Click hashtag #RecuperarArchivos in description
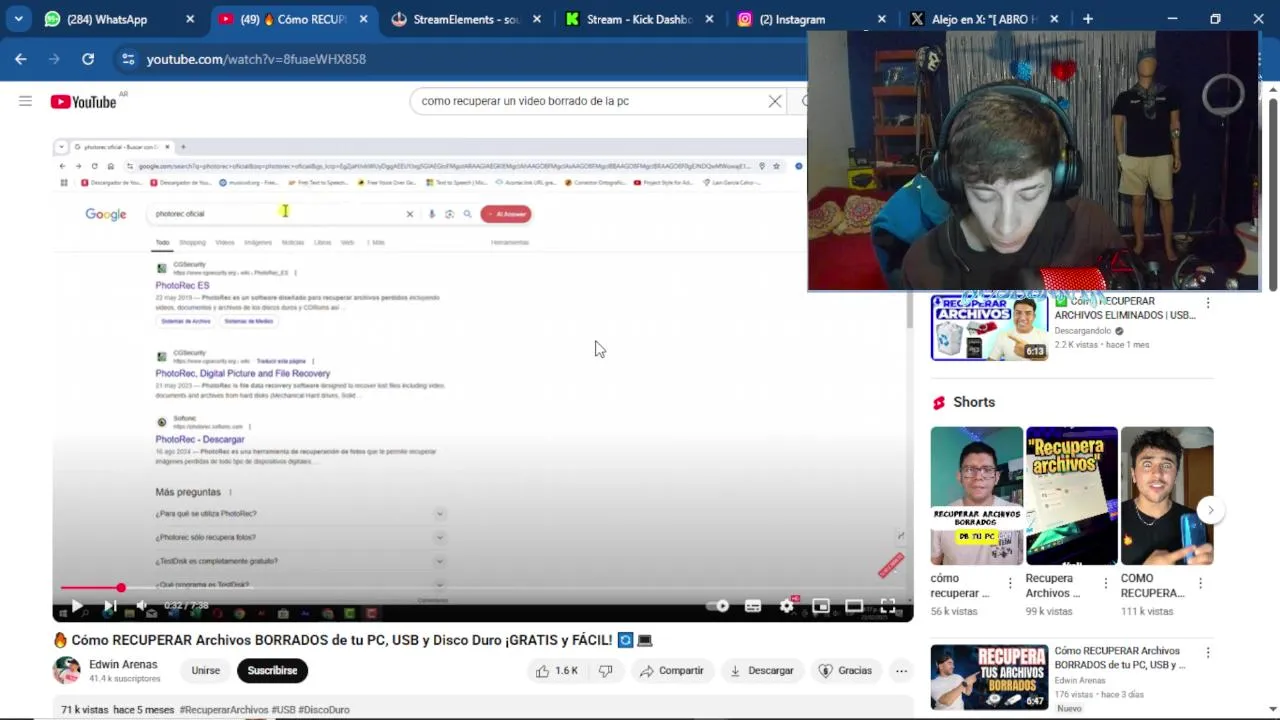 (223, 710)
